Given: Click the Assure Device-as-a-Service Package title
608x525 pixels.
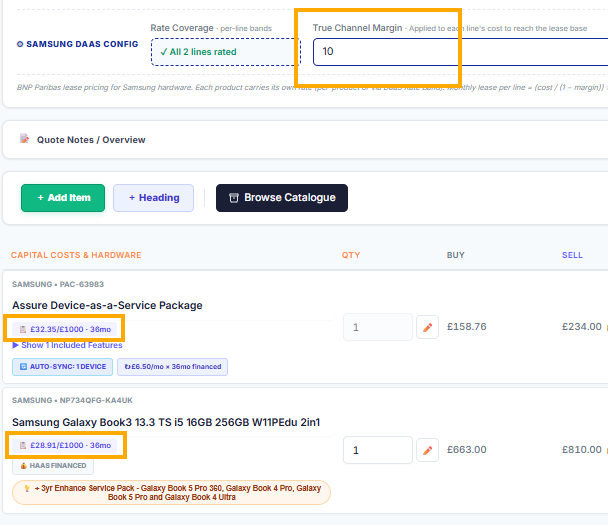Looking at the screenshot, I should tap(107, 305).
